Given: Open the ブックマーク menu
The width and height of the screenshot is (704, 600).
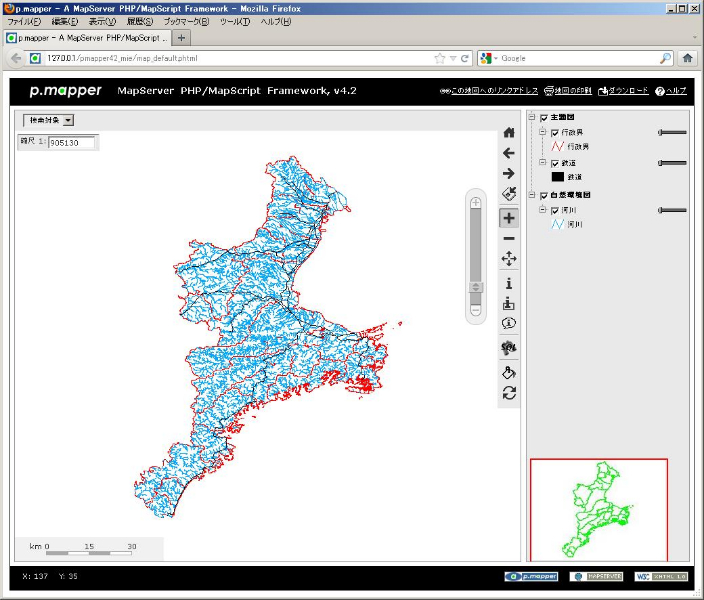Looking at the screenshot, I should click(x=186, y=21).
